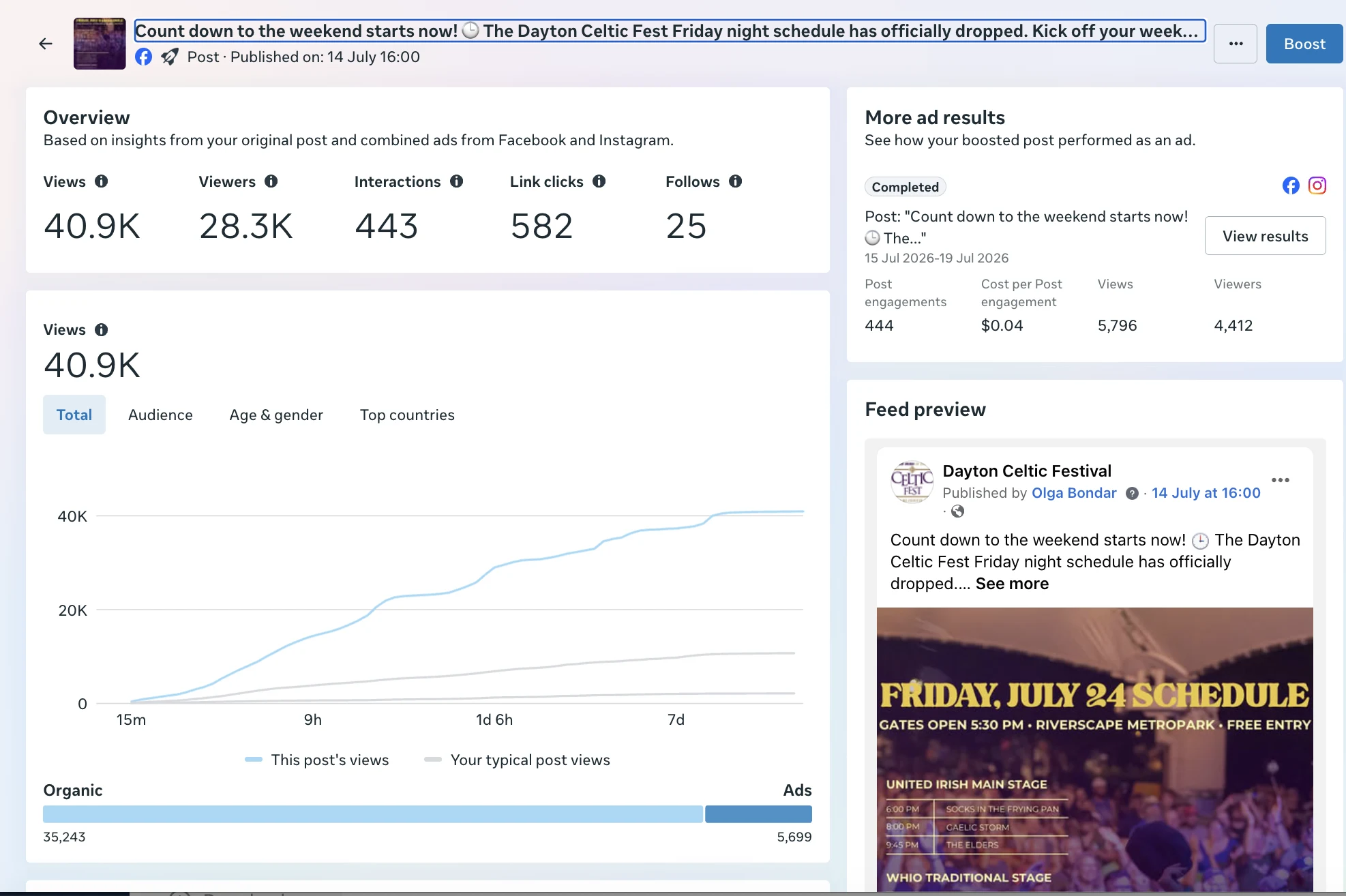Open the Dayton Celtic Festival profile picture

point(912,481)
